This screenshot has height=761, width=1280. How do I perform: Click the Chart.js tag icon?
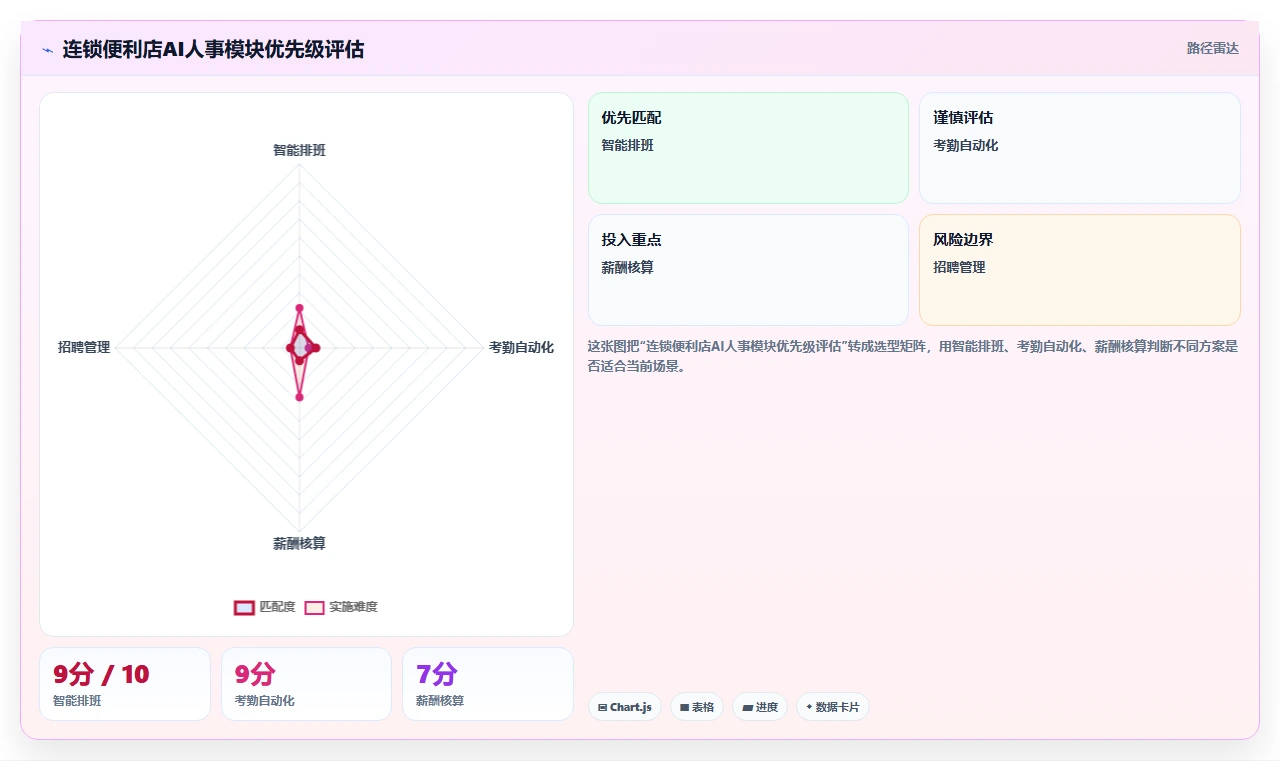(x=602, y=707)
